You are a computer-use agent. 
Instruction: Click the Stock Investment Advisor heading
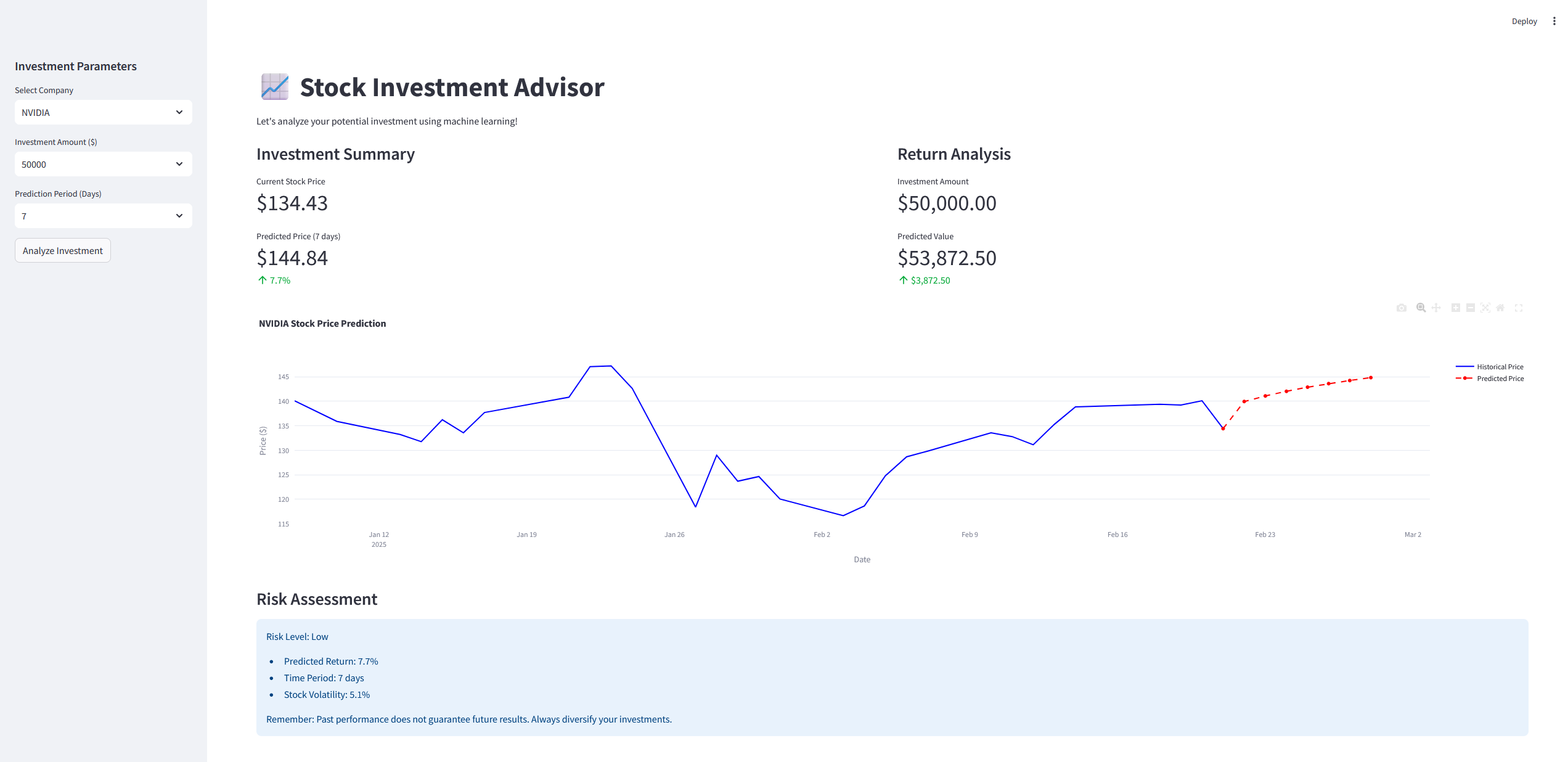pos(452,88)
